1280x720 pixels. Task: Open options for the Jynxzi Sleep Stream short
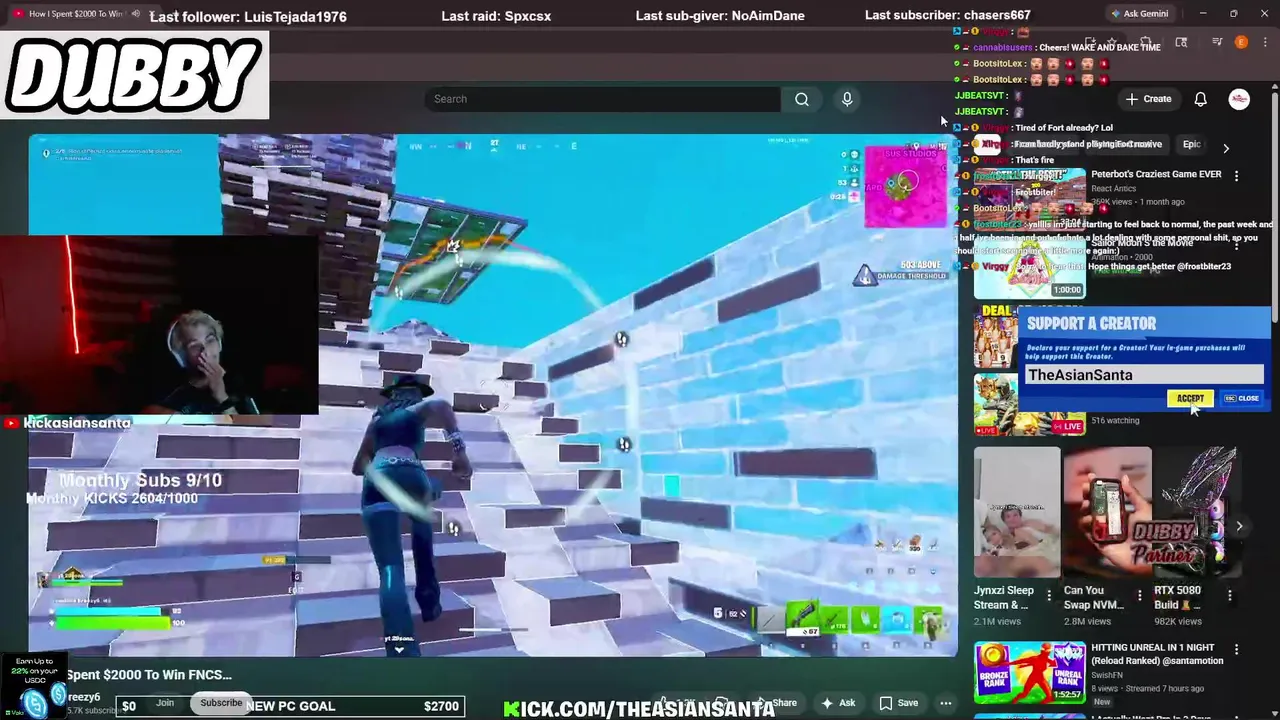click(1048, 596)
